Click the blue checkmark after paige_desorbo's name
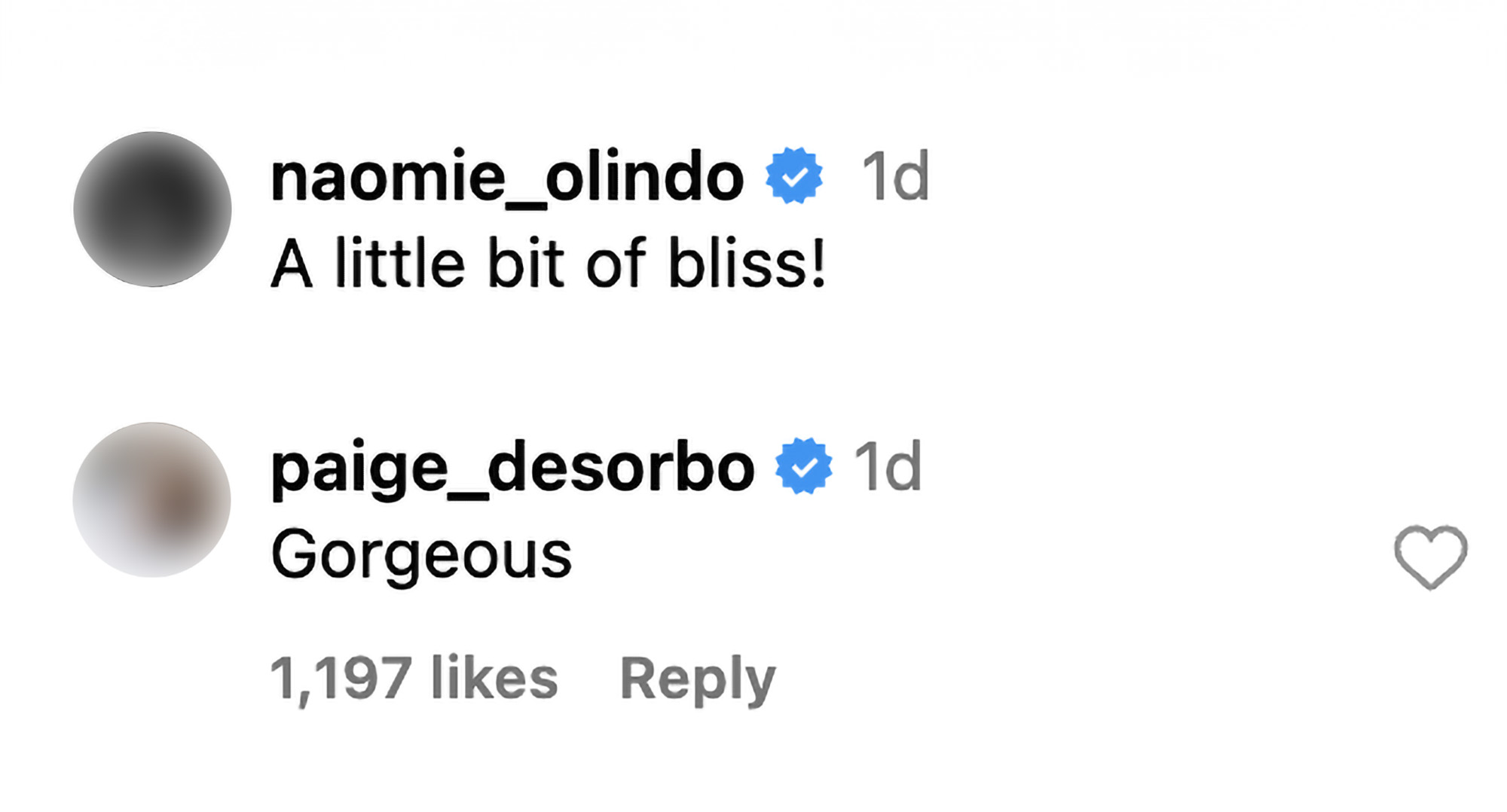This screenshot has width=1507, height=812. [804, 466]
